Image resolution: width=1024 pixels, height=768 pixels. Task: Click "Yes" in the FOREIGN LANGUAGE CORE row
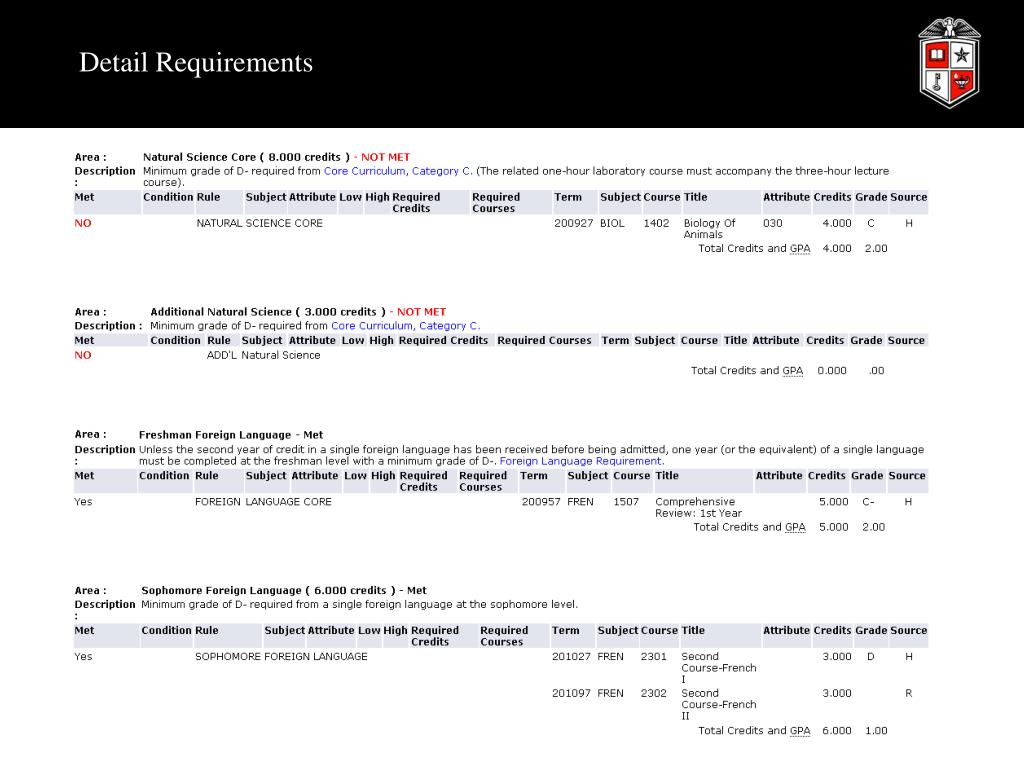pyautogui.click(x=83, y=502)
